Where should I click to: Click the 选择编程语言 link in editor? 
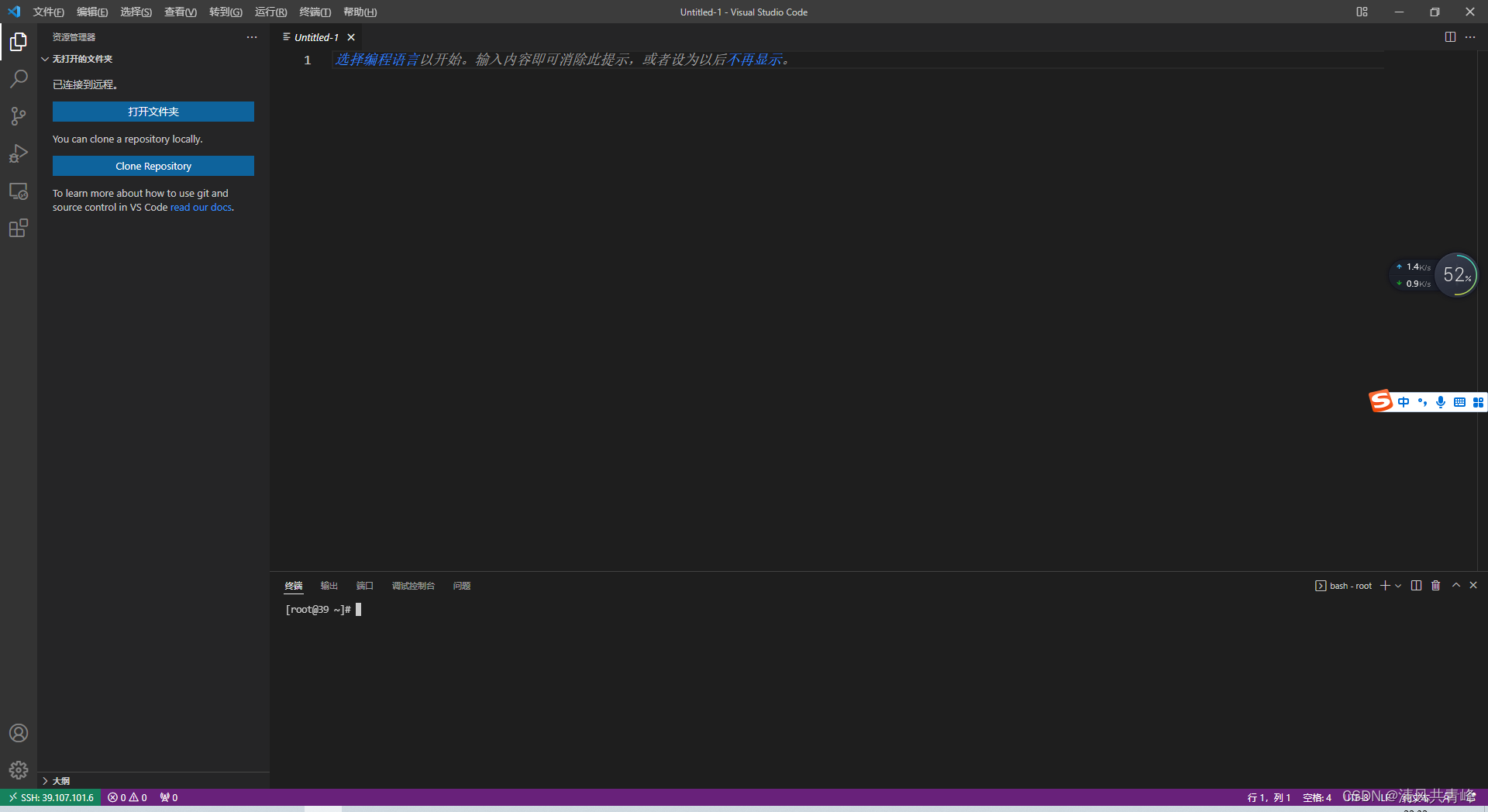click(x=377, y=60)
